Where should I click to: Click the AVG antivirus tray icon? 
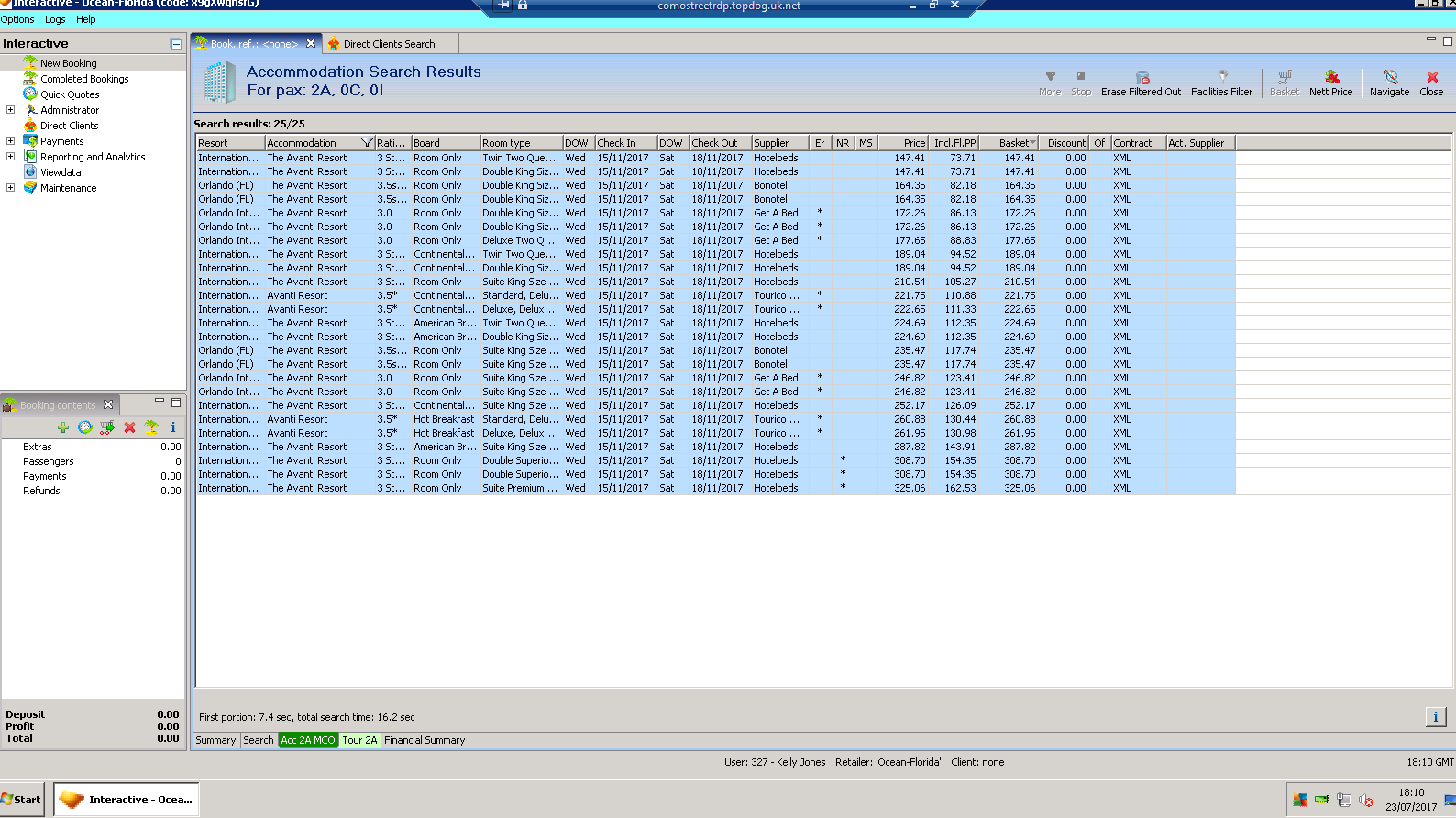coord(1300,800)
